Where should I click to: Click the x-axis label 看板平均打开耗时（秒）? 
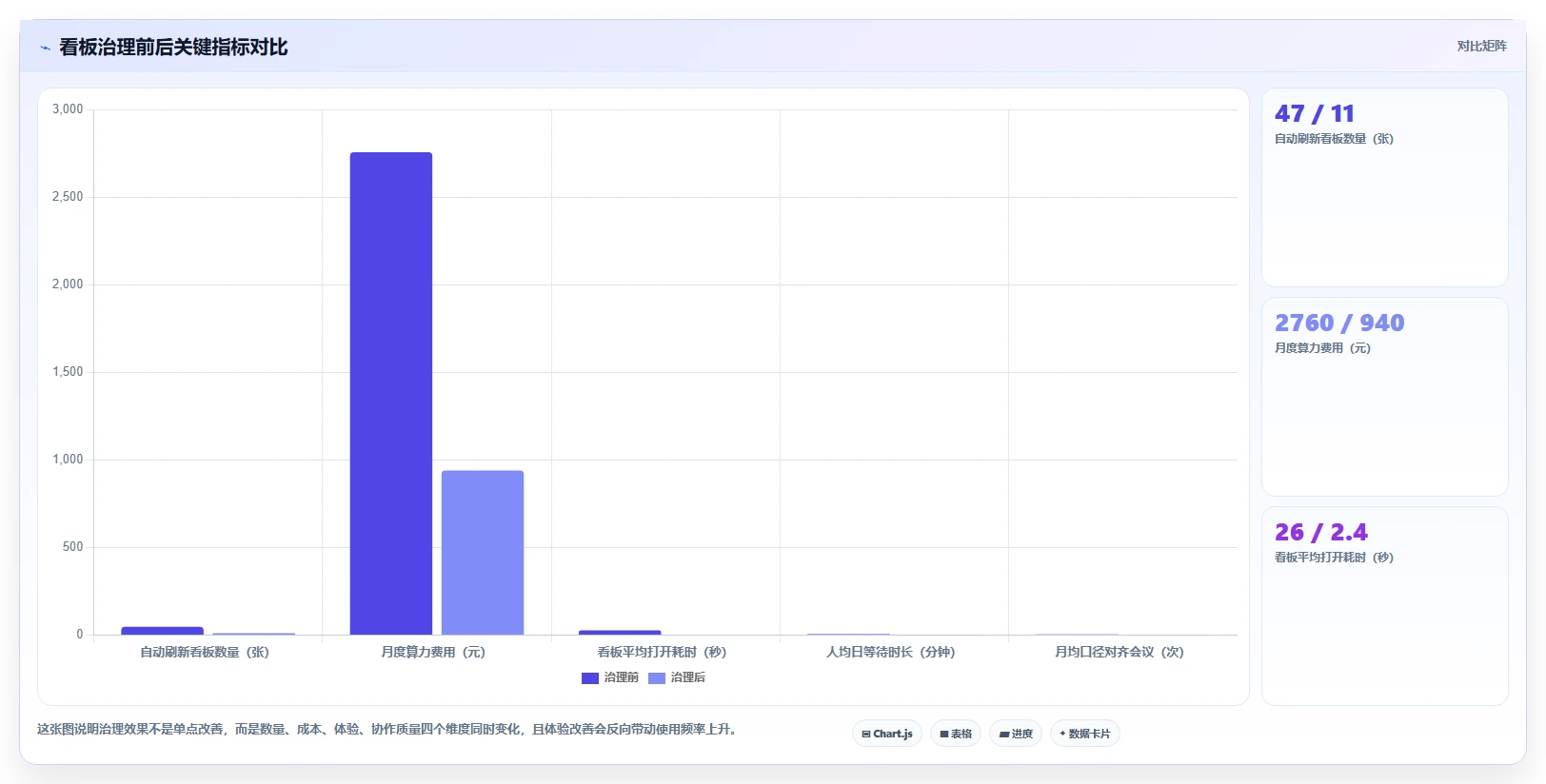[x=662, y=653]
